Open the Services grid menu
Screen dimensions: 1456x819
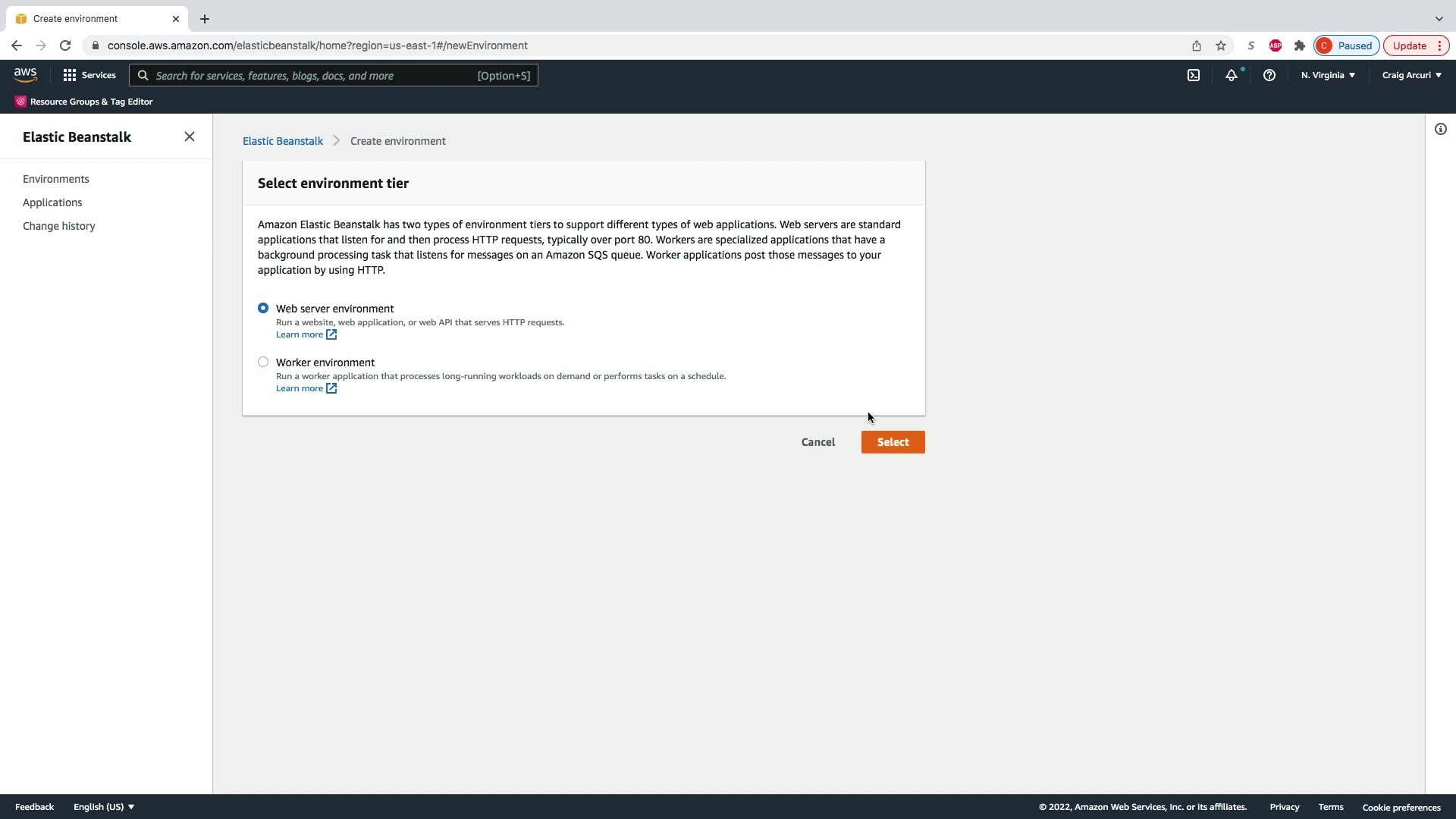point(89,75)
